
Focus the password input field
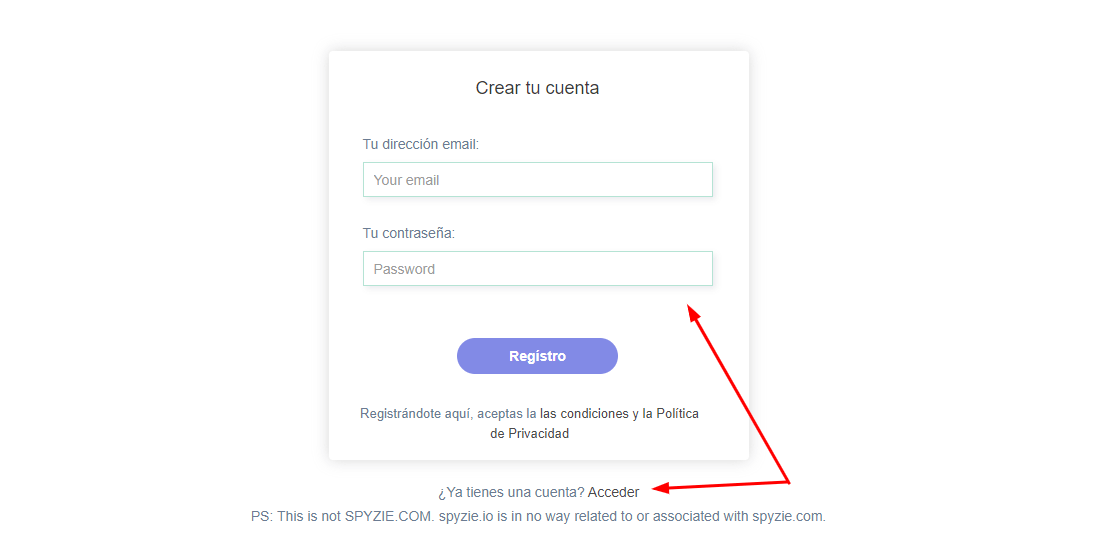[537, 269]
